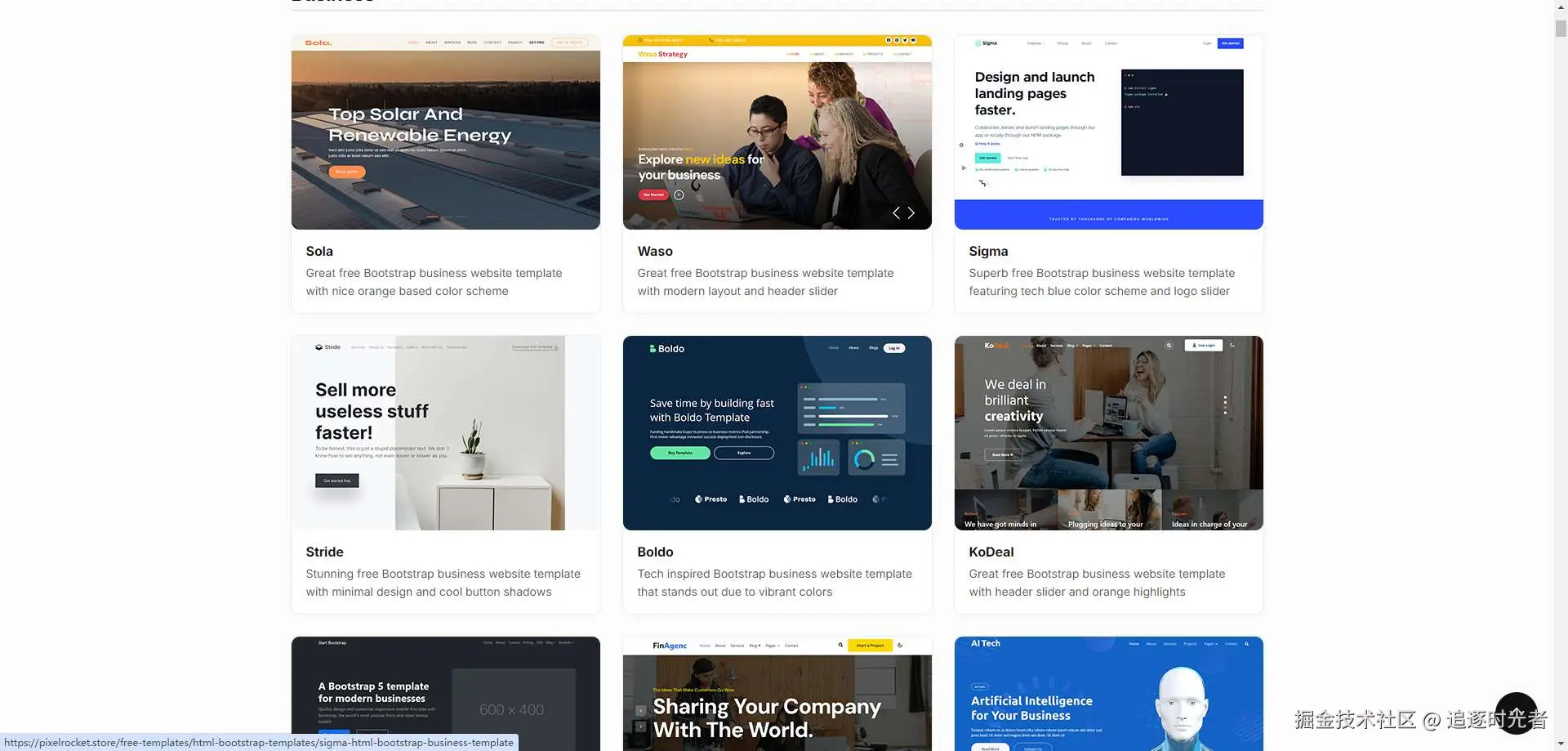The image size is (1568, 751).
Task: Click the Waso template title
Action: pyautogui.click(x=655, y=252)
